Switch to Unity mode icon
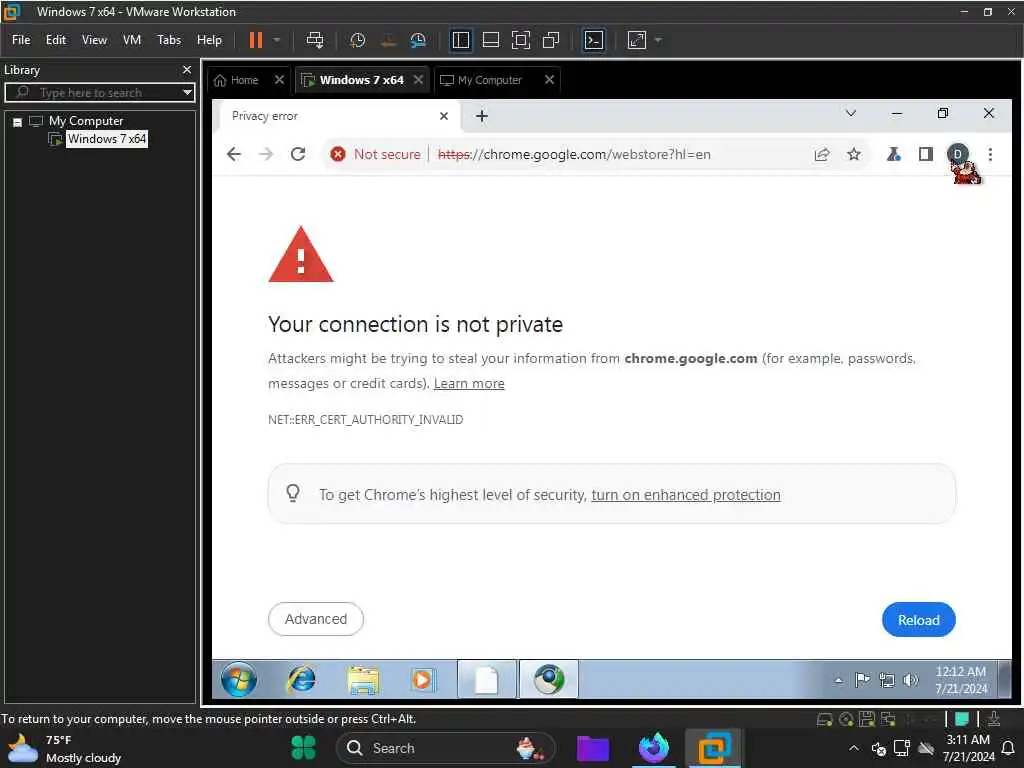1024x768 pixels. [x=551, y=40]
